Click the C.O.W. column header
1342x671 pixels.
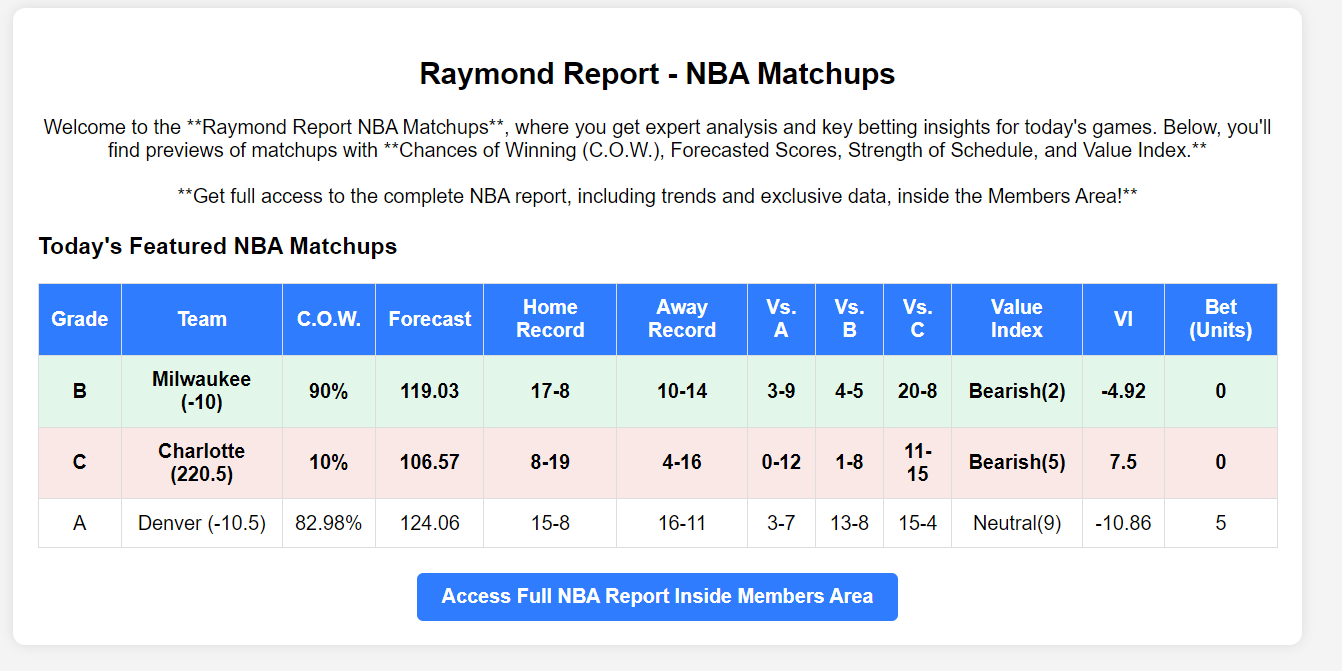(x=329, y=319)
